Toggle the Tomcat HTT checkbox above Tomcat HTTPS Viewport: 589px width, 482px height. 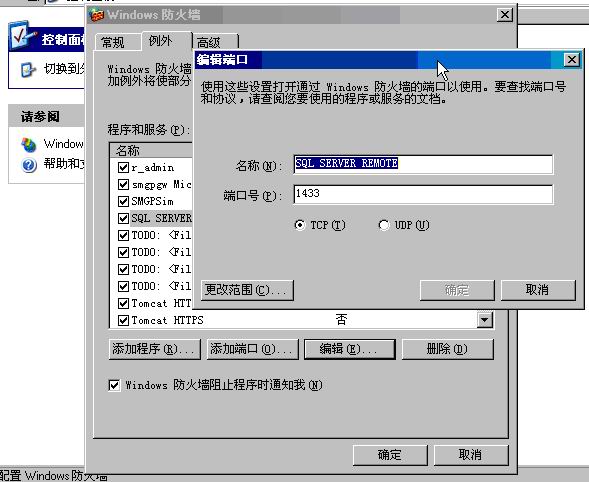pyautogui.click(x=123, y=303)
